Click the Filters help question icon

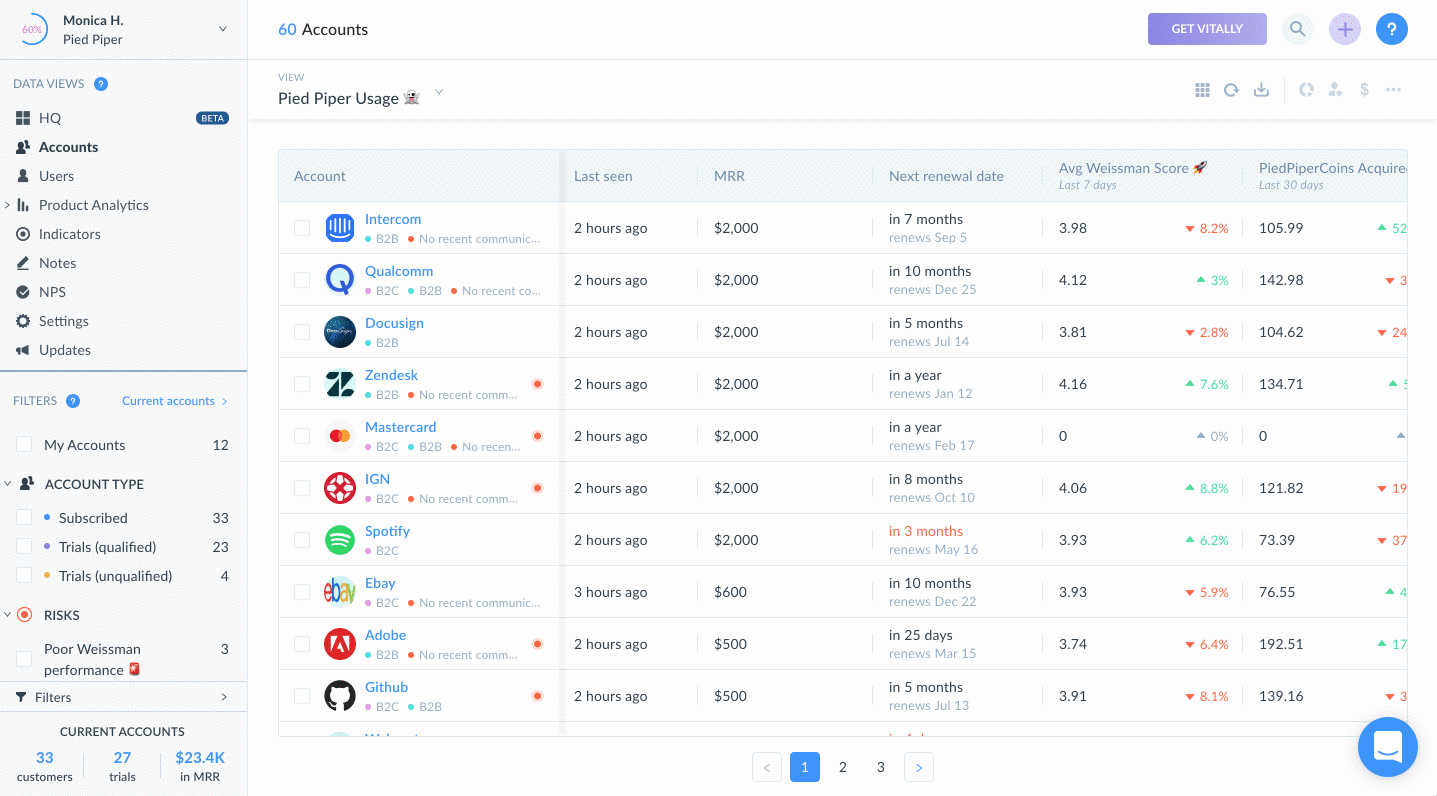(73, 401)
